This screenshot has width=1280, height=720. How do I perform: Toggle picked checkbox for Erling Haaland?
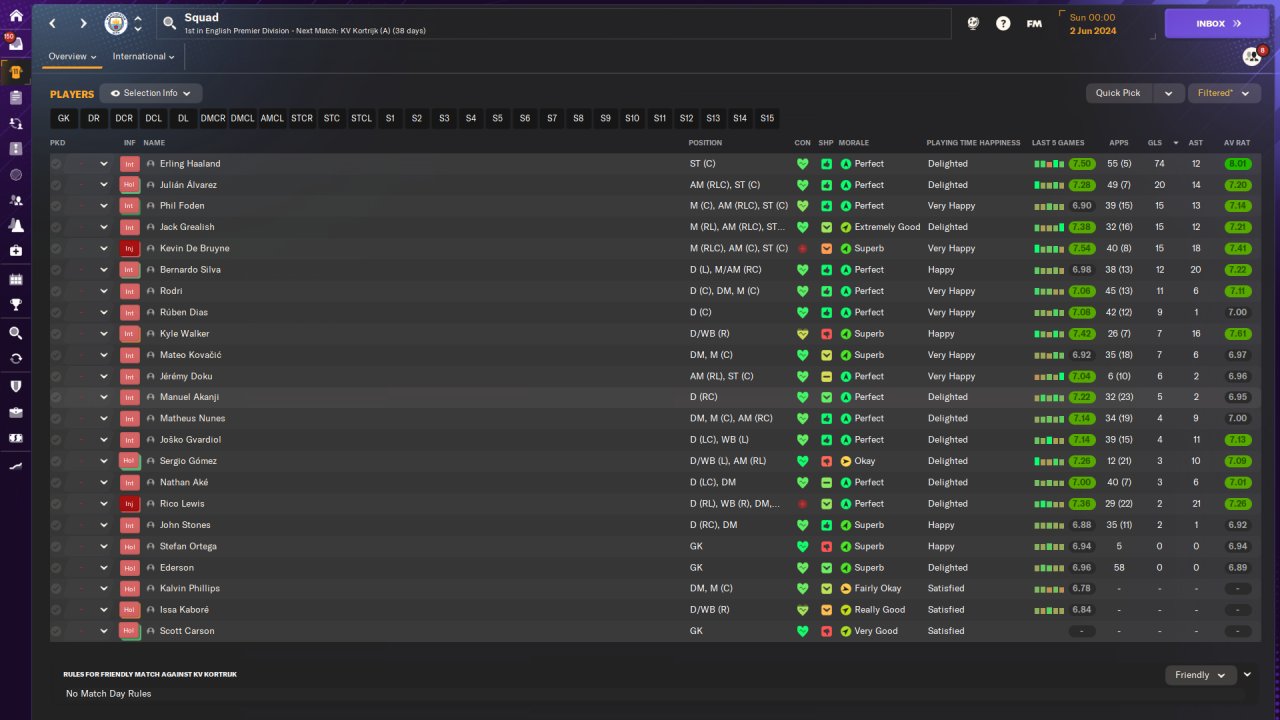[56, 164]
